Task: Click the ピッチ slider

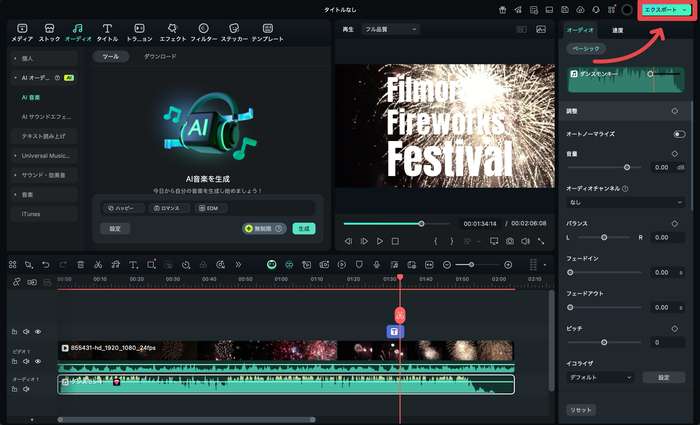Action: (x=604, y=342)
